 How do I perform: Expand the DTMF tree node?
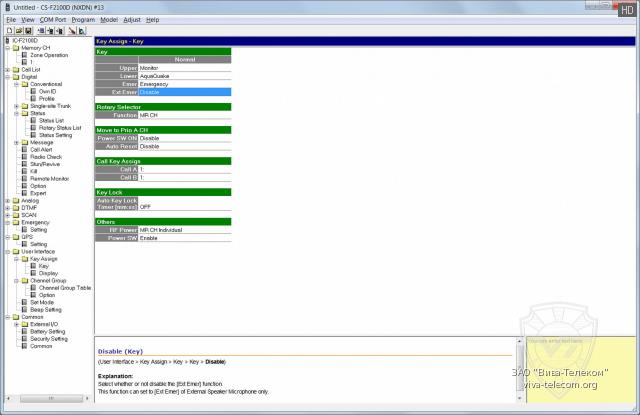click(x=7, y=208)
